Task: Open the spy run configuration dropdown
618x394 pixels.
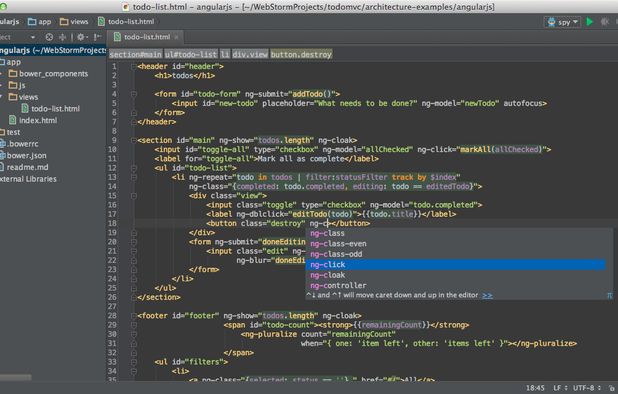Action: click(x=563, y=22)
